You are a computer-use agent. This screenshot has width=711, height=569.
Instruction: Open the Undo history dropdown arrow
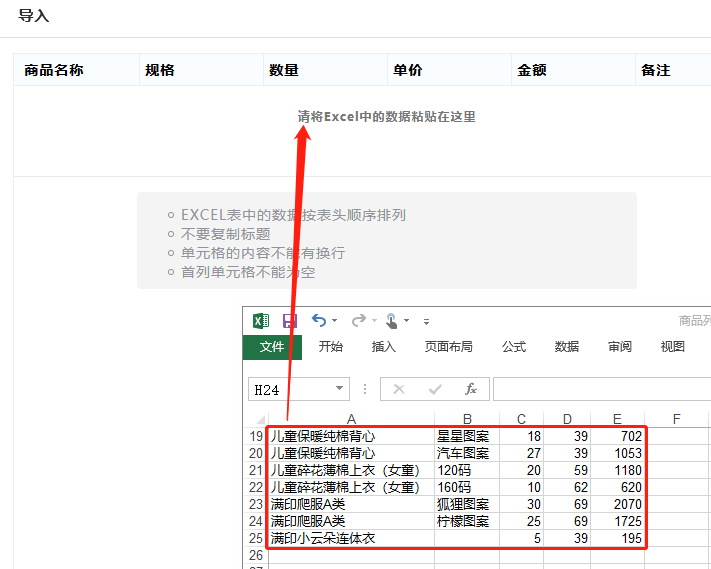point(334,322)
